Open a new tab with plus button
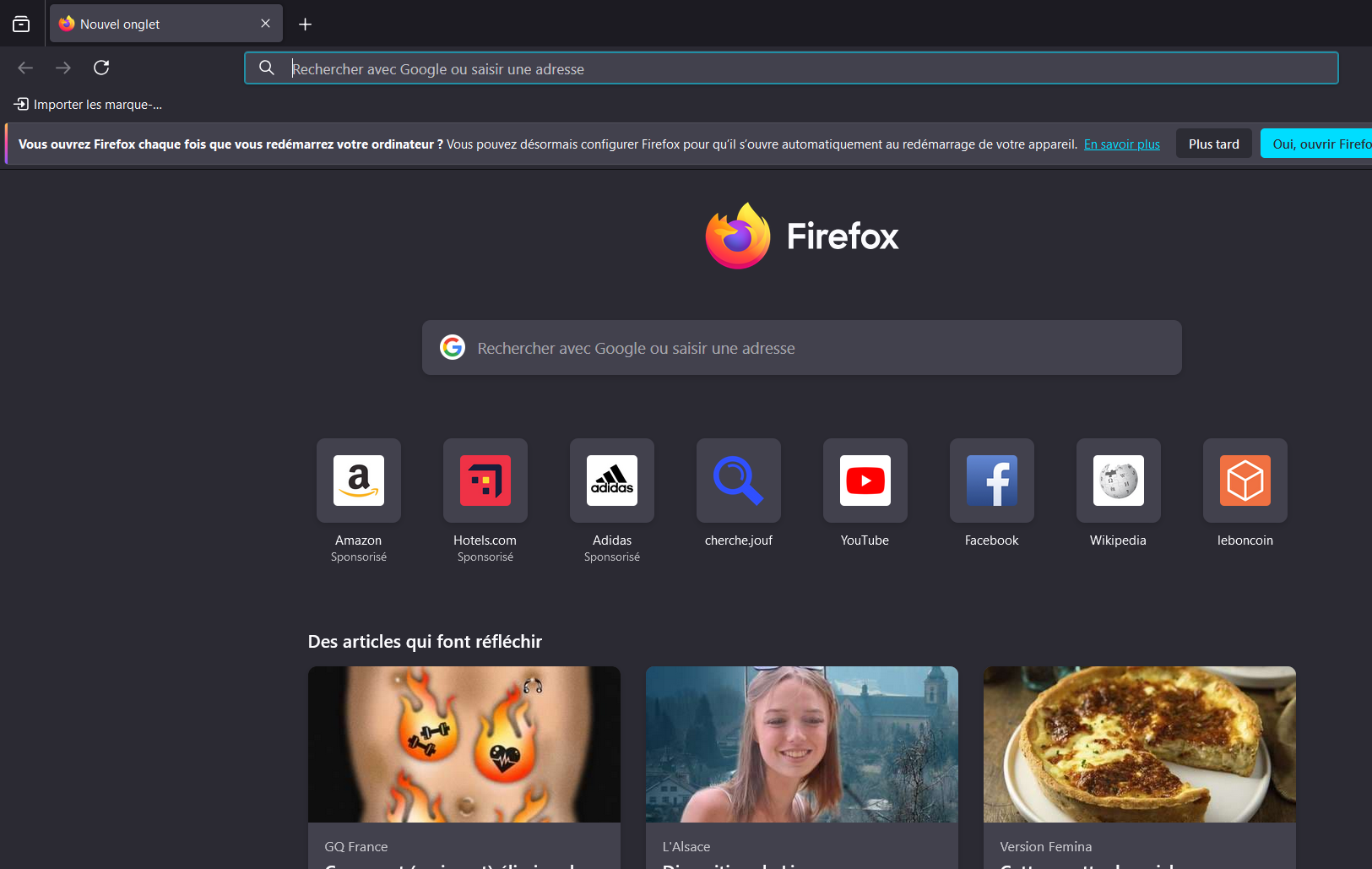The image size is (1372, 869). [x=306, y=24]
